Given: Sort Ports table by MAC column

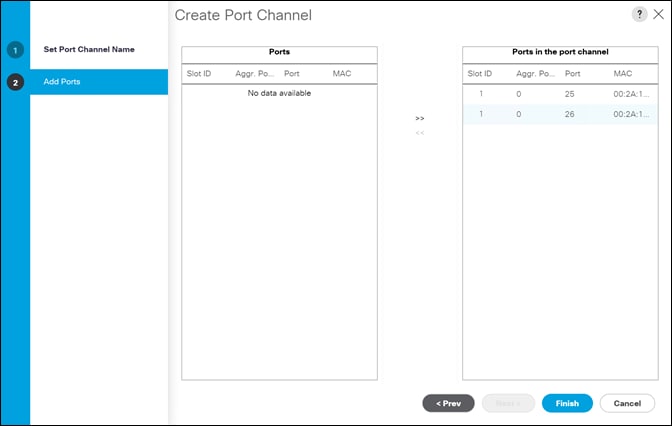Looking at the screenshot, I should pos(342,74).
